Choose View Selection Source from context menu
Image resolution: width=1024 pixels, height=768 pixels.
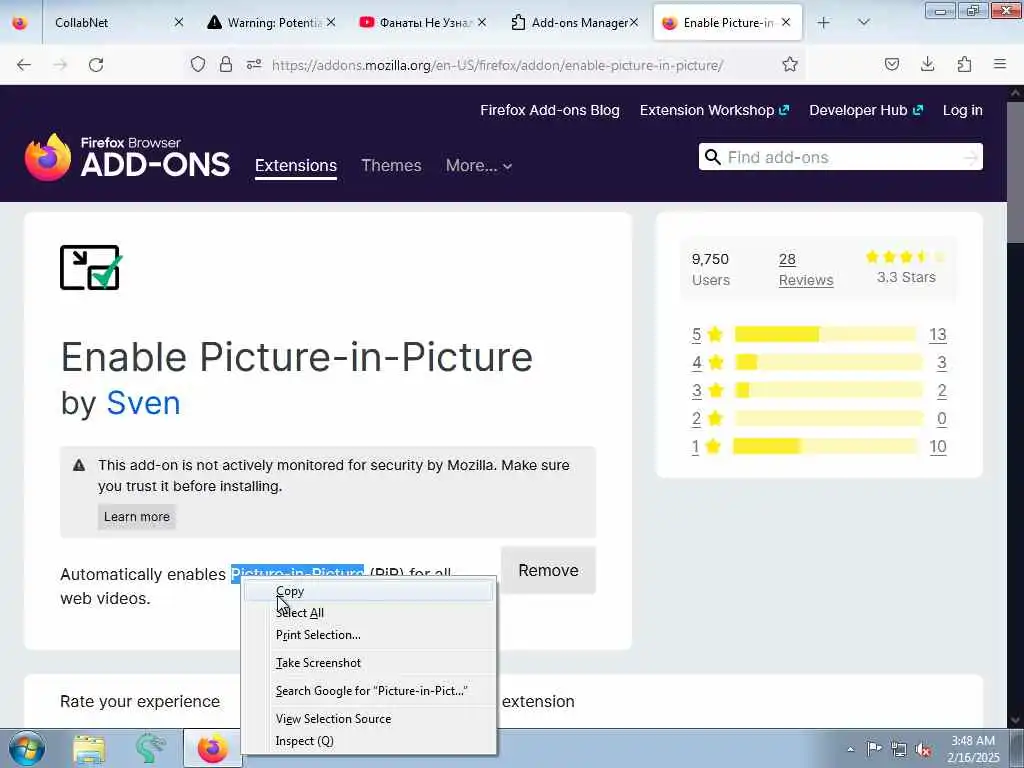tap(369, 719)
